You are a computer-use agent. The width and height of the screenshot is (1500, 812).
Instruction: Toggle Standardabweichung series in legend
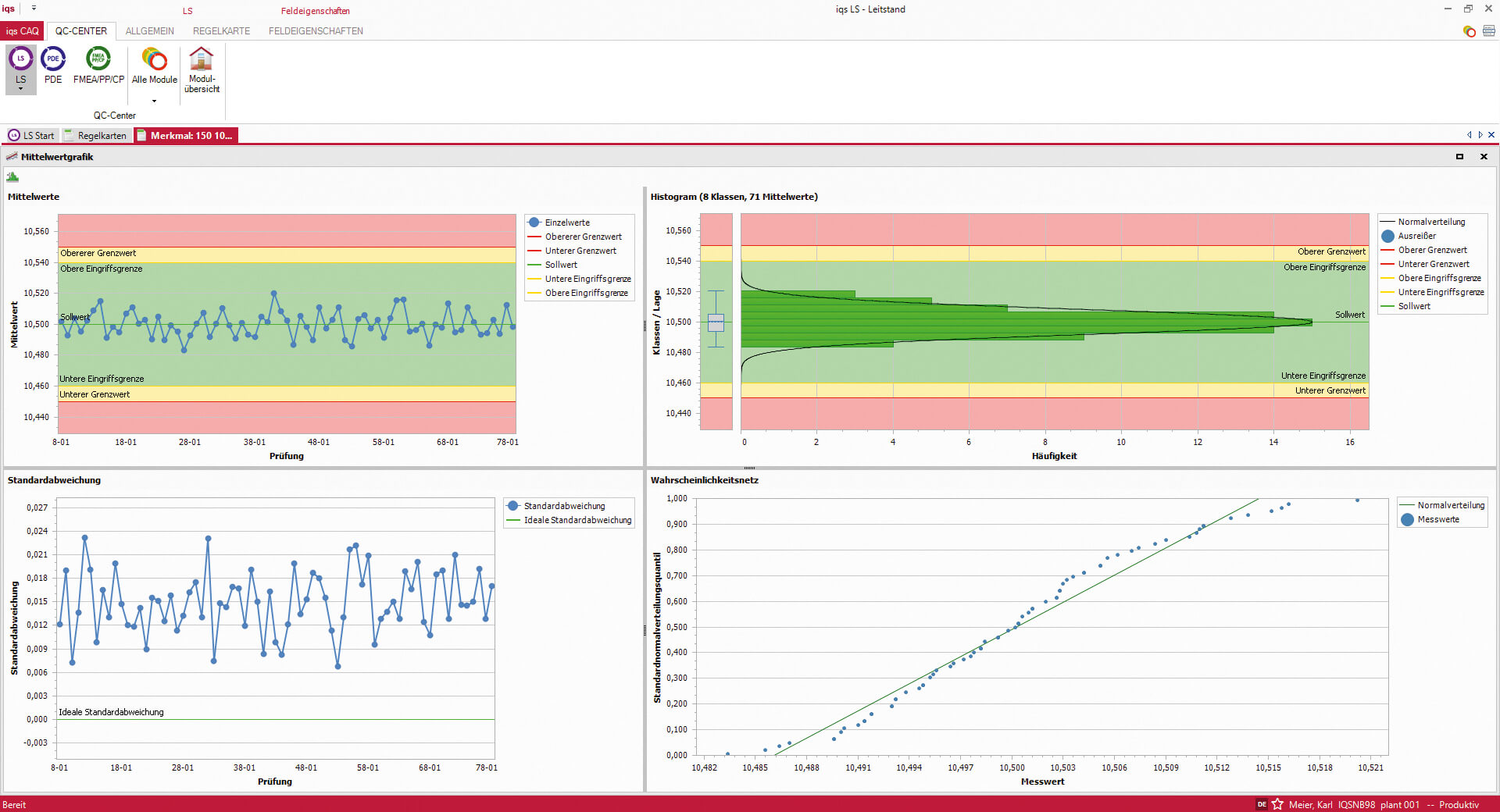(563, 506)
